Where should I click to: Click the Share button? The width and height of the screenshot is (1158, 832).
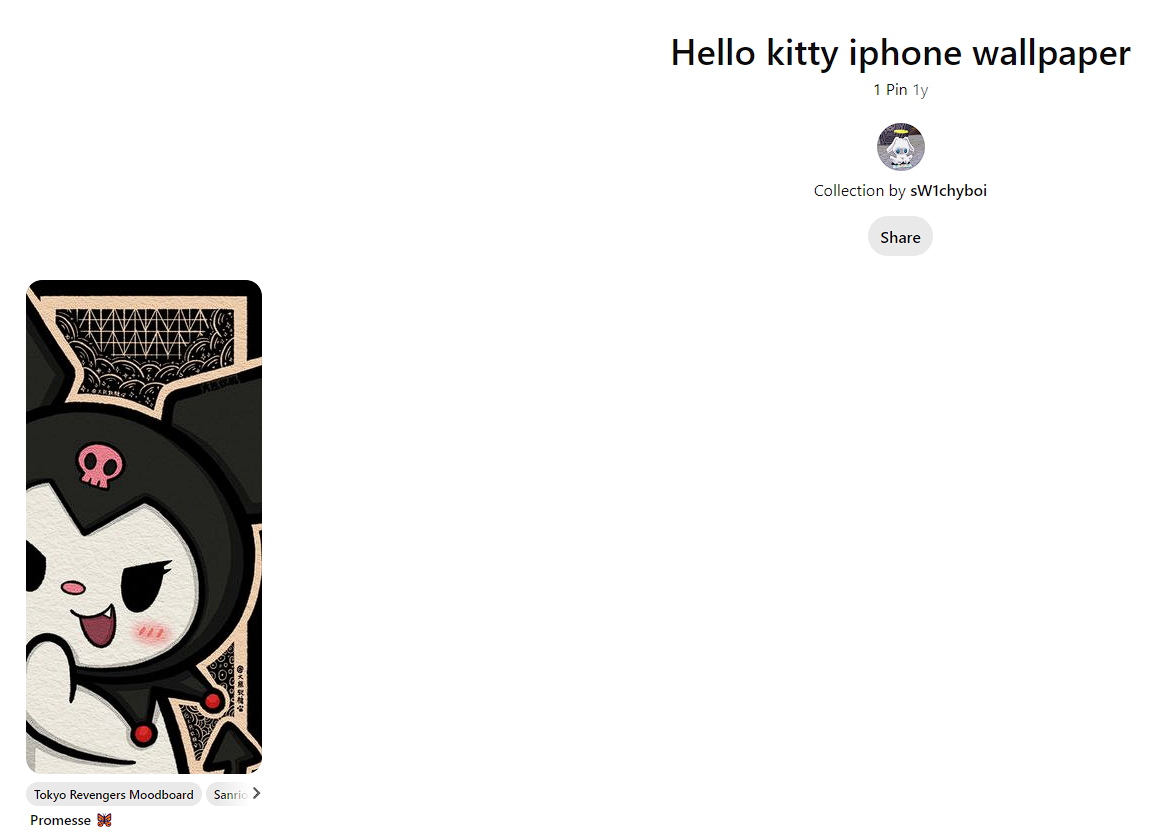point(900,237)
